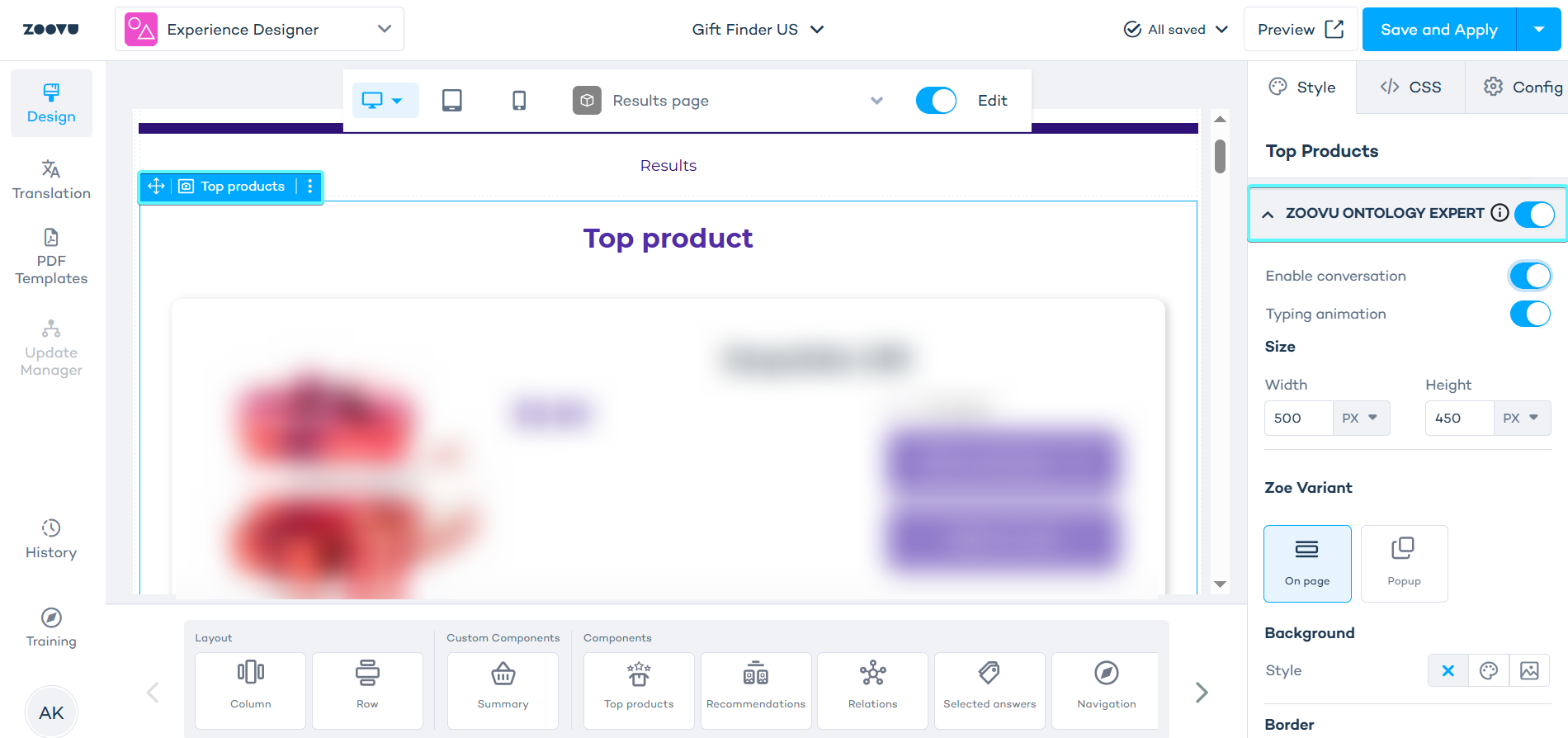The image size is (1568, 738).
Task: Open the History panel
Action: pyautogui.click(x=51, y=539)
